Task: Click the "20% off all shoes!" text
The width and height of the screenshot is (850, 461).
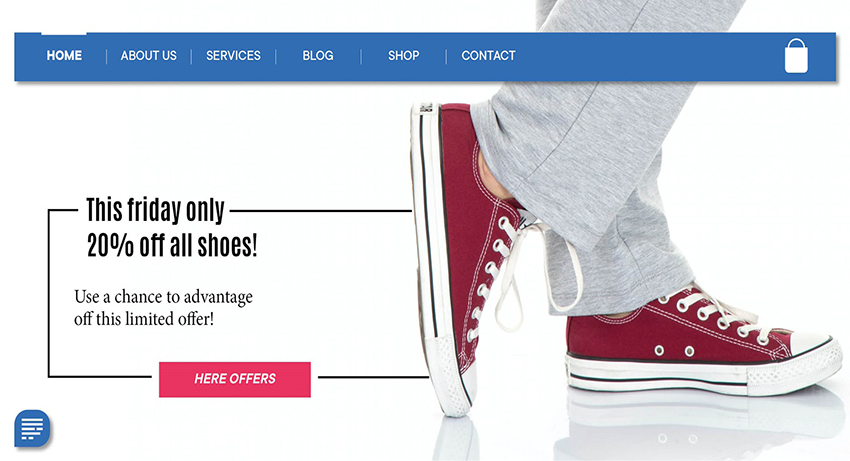Action: coord(172,245)
